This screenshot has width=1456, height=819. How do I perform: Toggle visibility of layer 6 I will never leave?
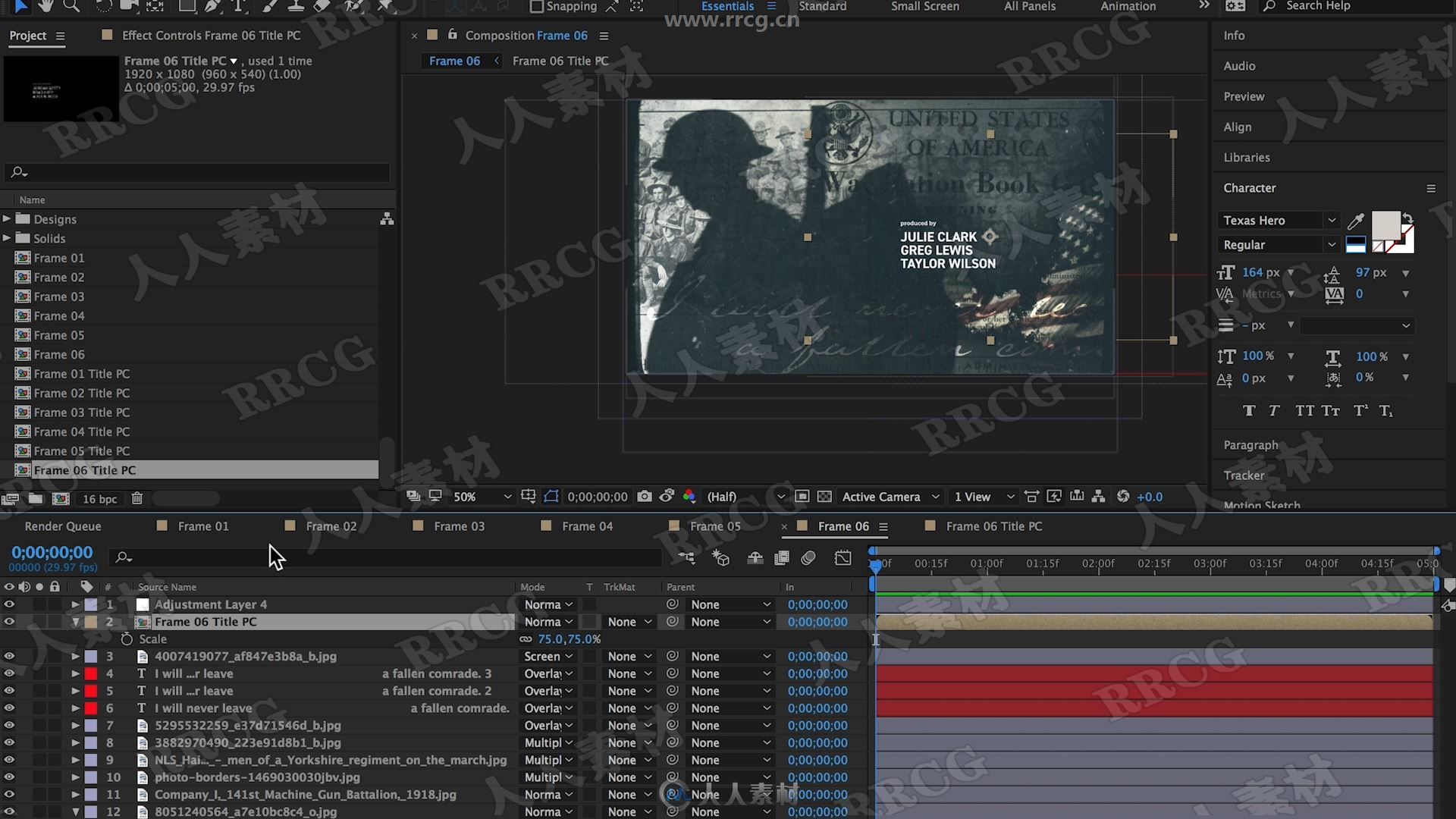click(x=9, y=707)
